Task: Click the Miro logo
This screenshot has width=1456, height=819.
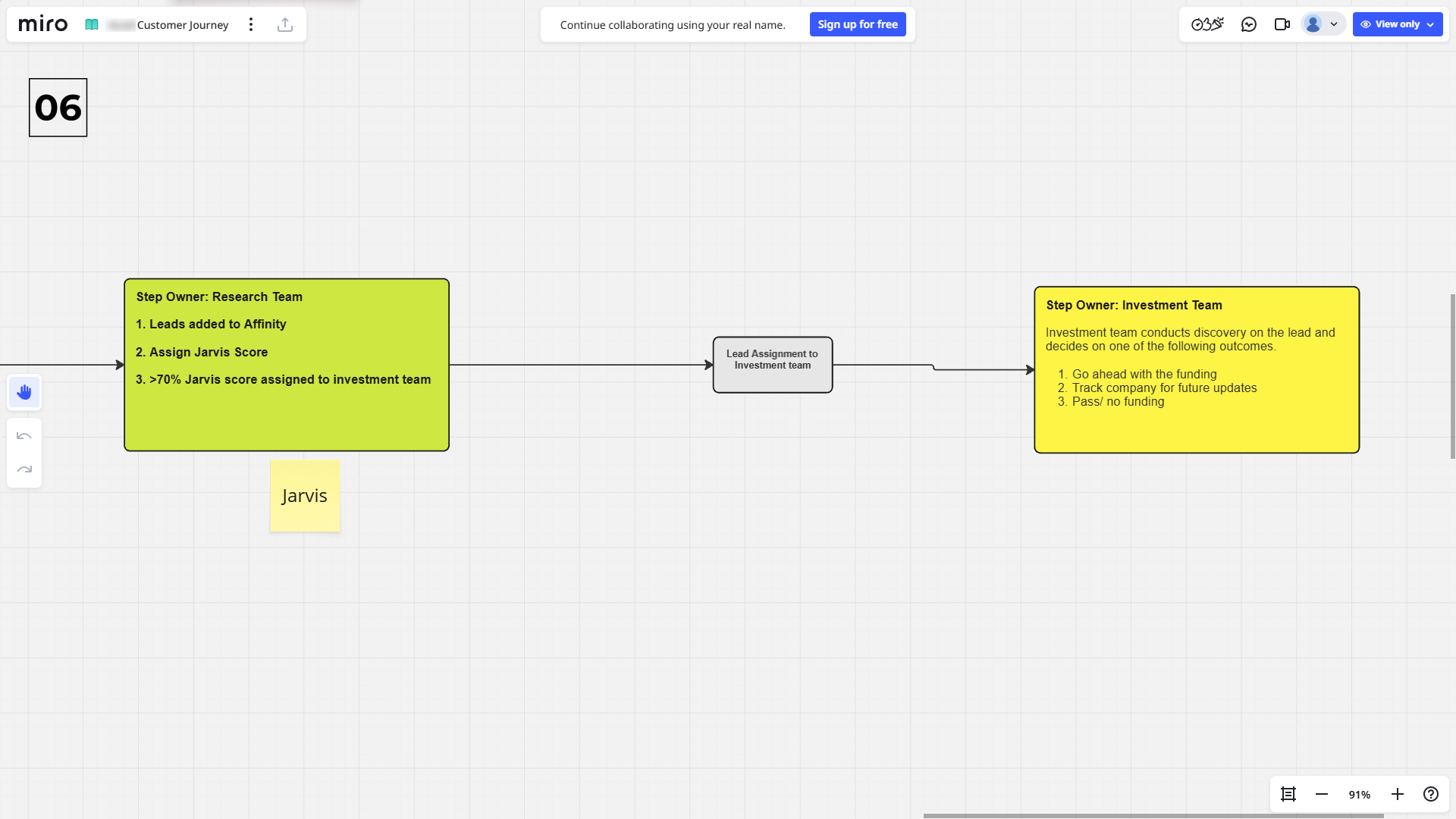Action: click(x=43, y=24)
